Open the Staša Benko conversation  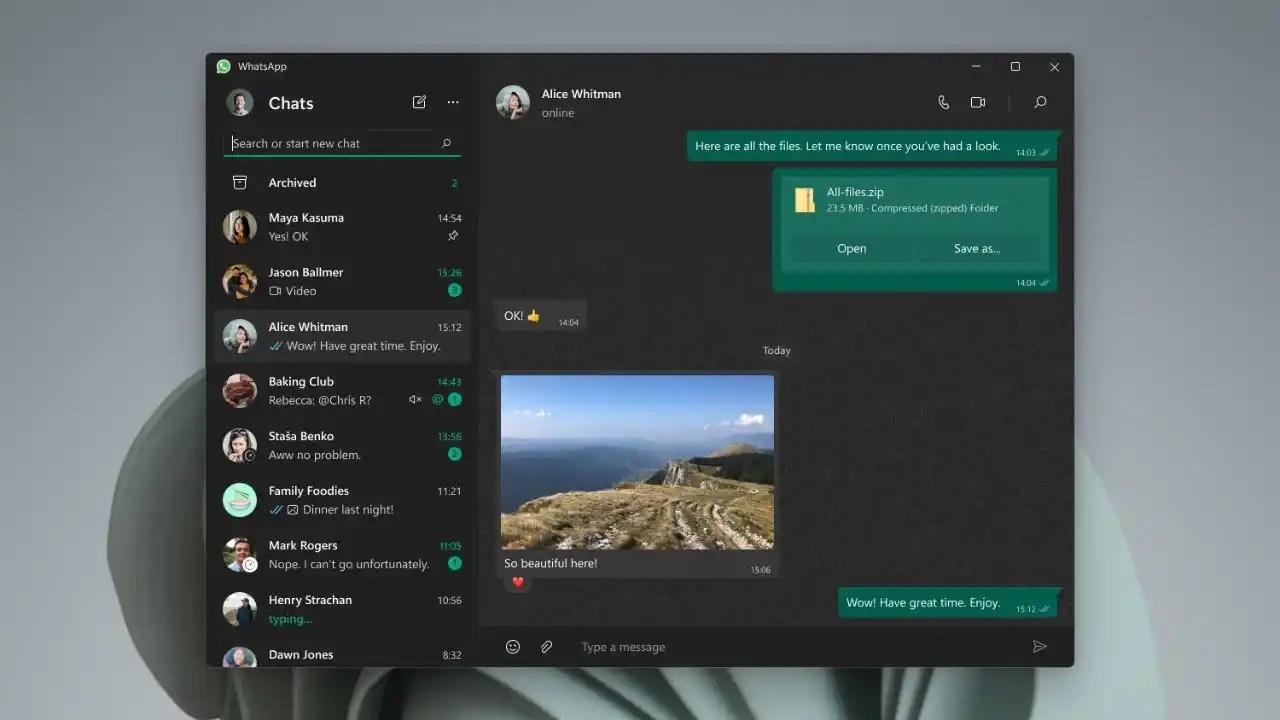(x=340, y=445)
